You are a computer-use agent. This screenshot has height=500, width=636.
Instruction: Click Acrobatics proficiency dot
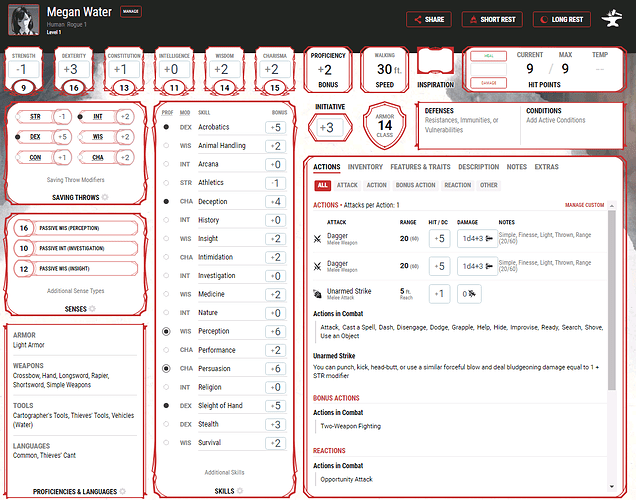click(166, 127)
